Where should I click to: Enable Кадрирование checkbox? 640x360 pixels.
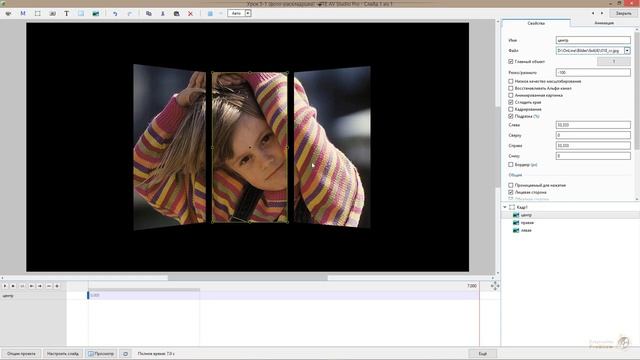tap(511, 109)
